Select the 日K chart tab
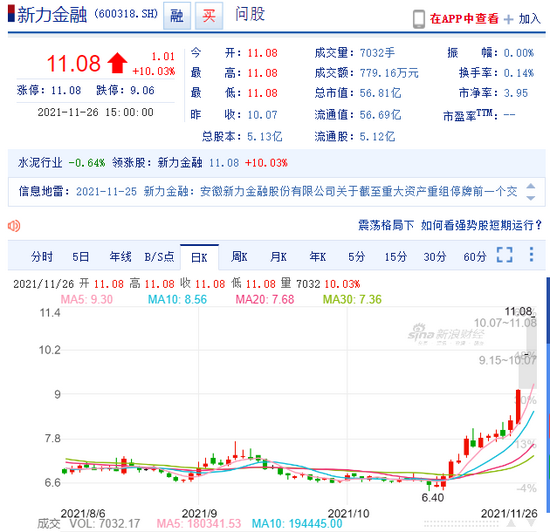This screenshot has width=550, height=532. (199, 257)
